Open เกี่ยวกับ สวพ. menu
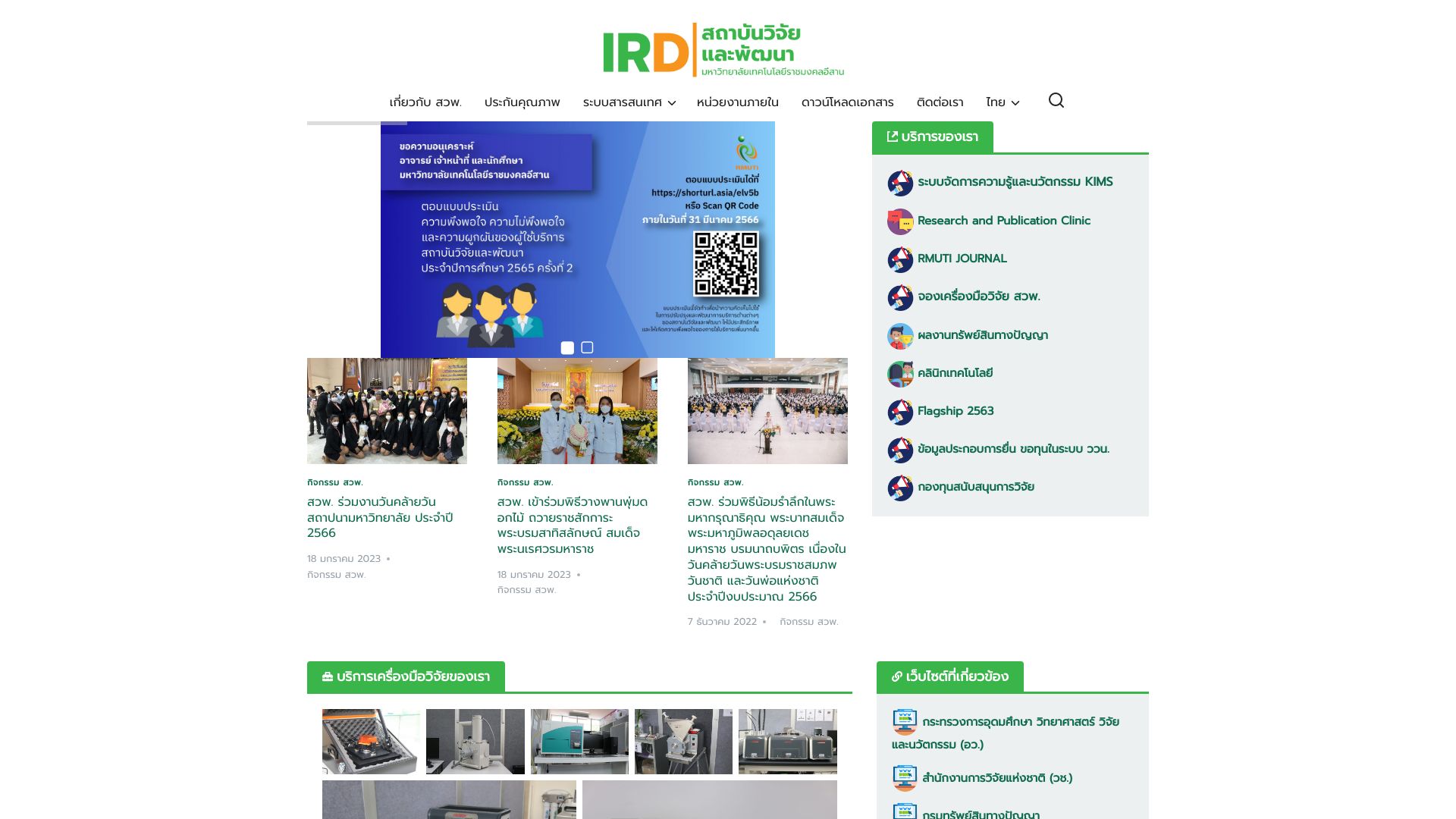The image size is (1456, 819). pos(425,102)
